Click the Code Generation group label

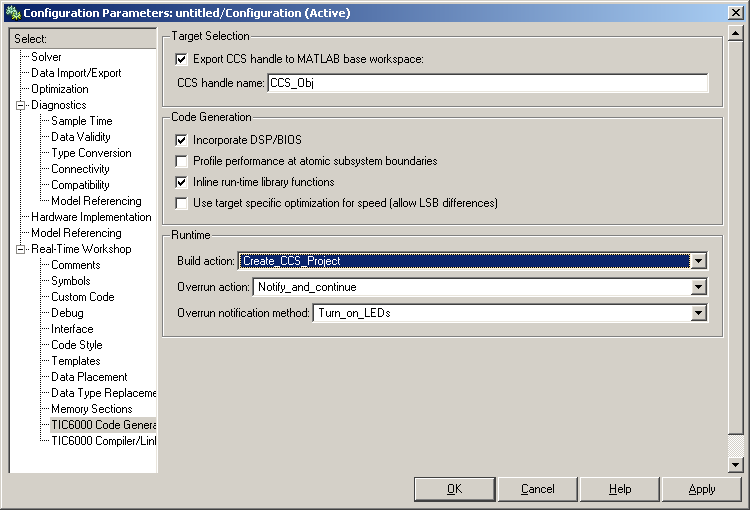coord(211,117)
